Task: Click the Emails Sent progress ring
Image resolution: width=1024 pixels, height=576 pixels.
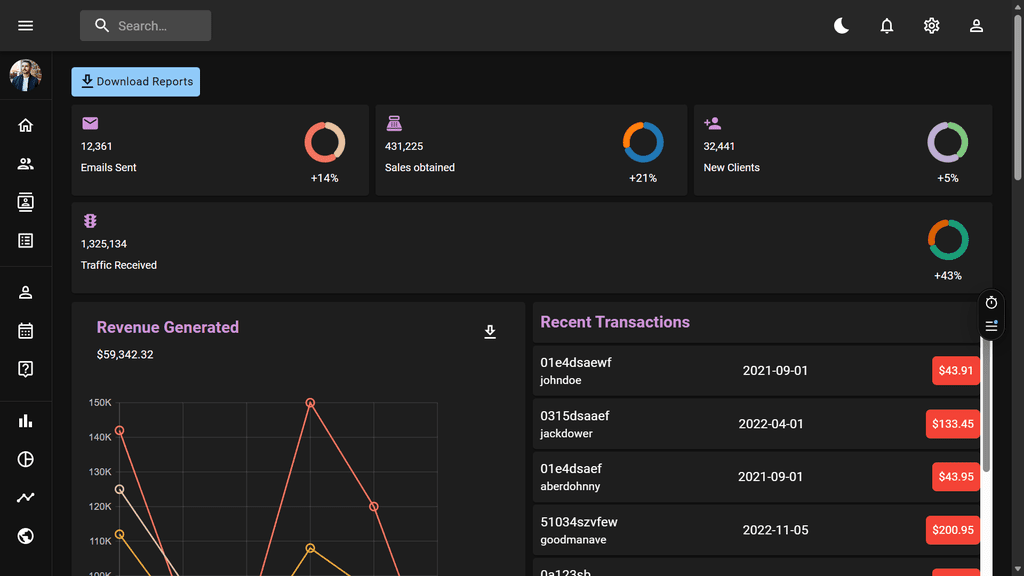Action: pyautogui.click(x=324, y=142)
